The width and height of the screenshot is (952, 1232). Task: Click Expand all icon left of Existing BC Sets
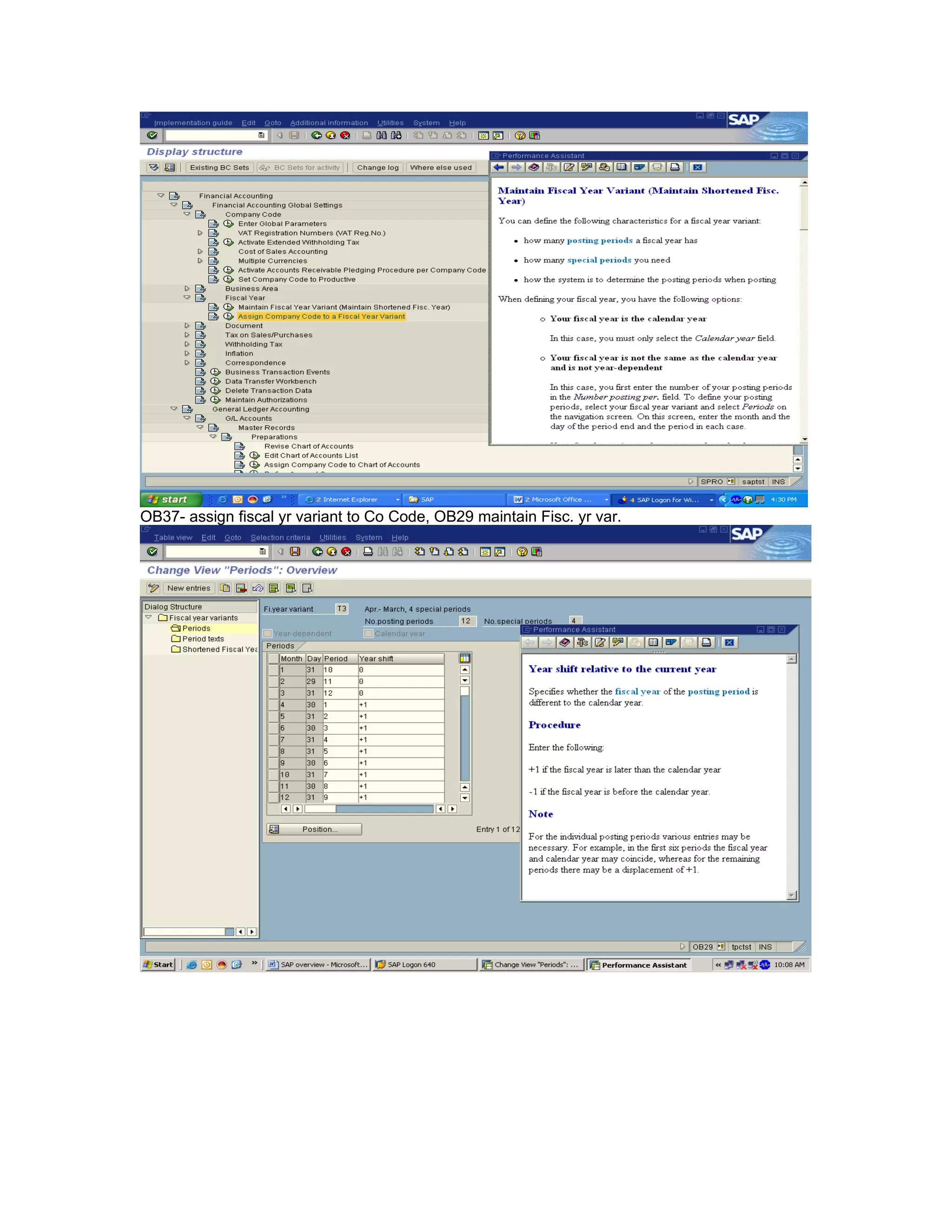154,167
